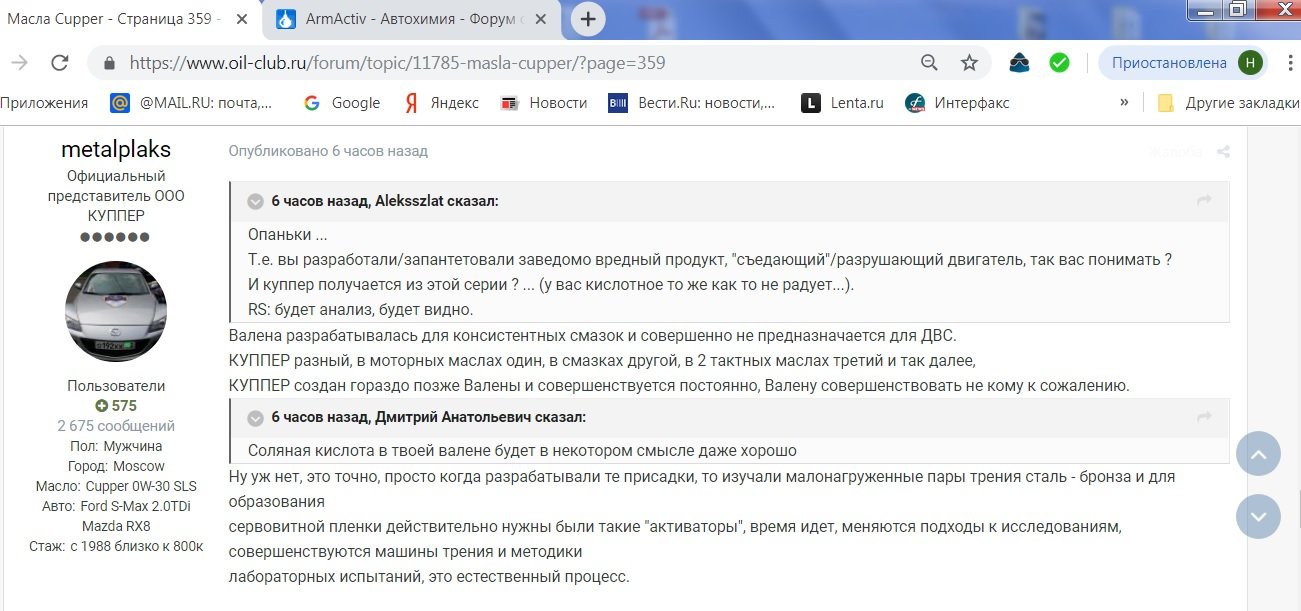
Task: Click the line starting 'КУППЕР разный'
Action: point(602,360)
